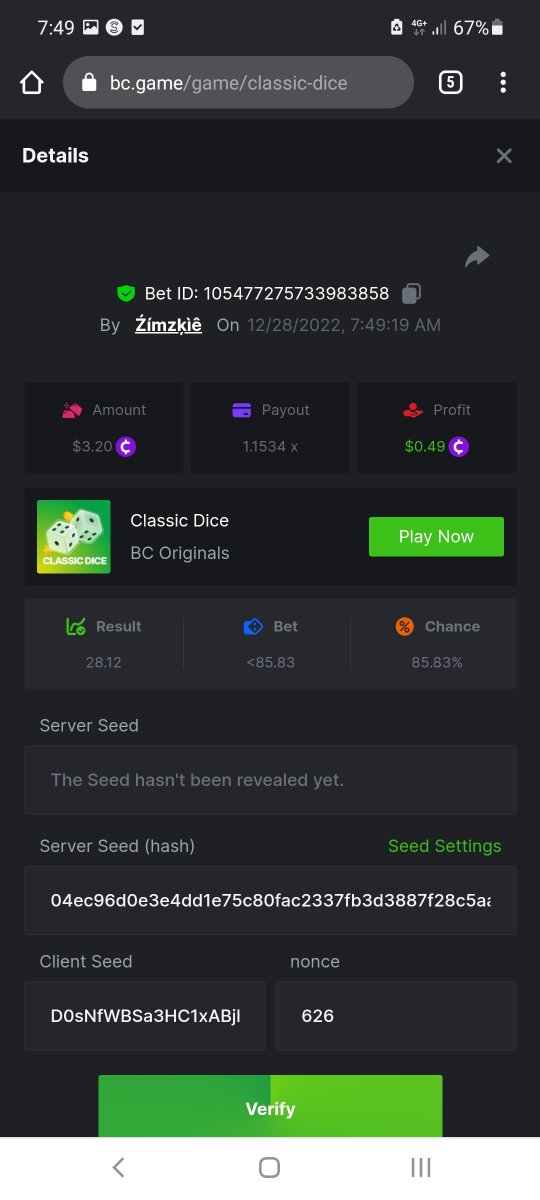Close the Details panel

pyautogui.click(x=504, y=155)
